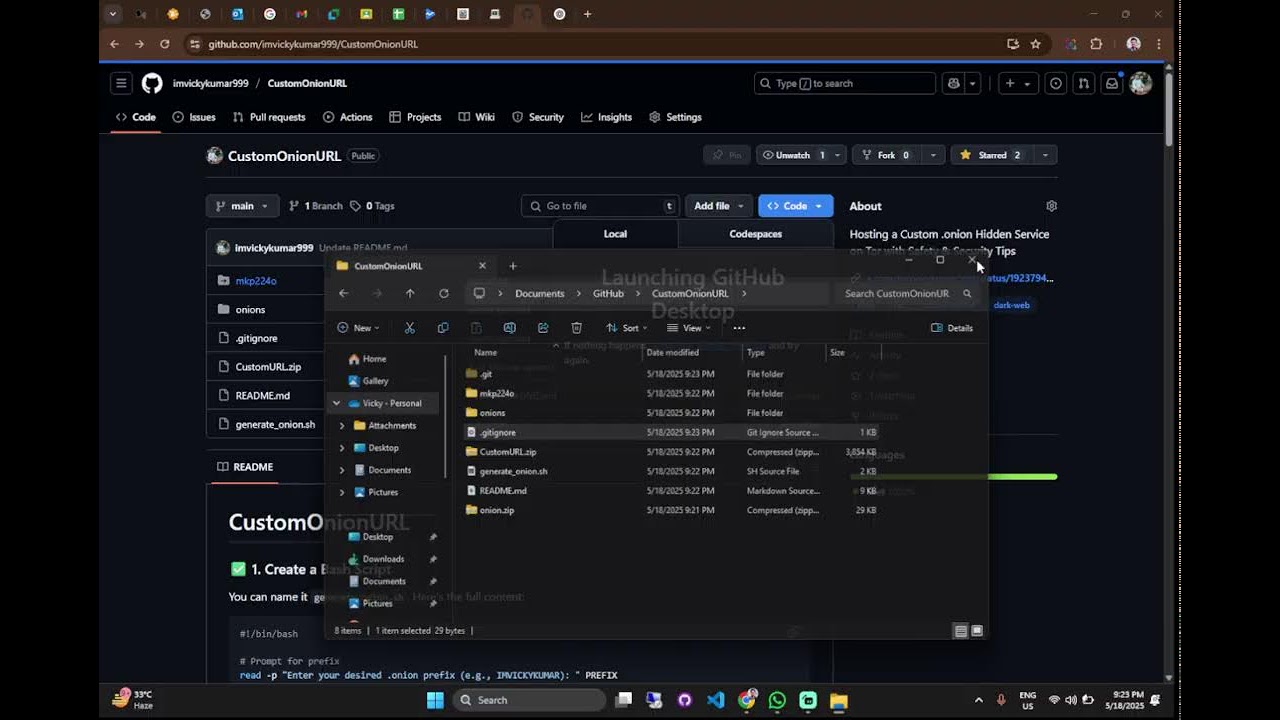Click the GitHub logo in header
The image size is (1280, 720).
click(x=152, y=83)
